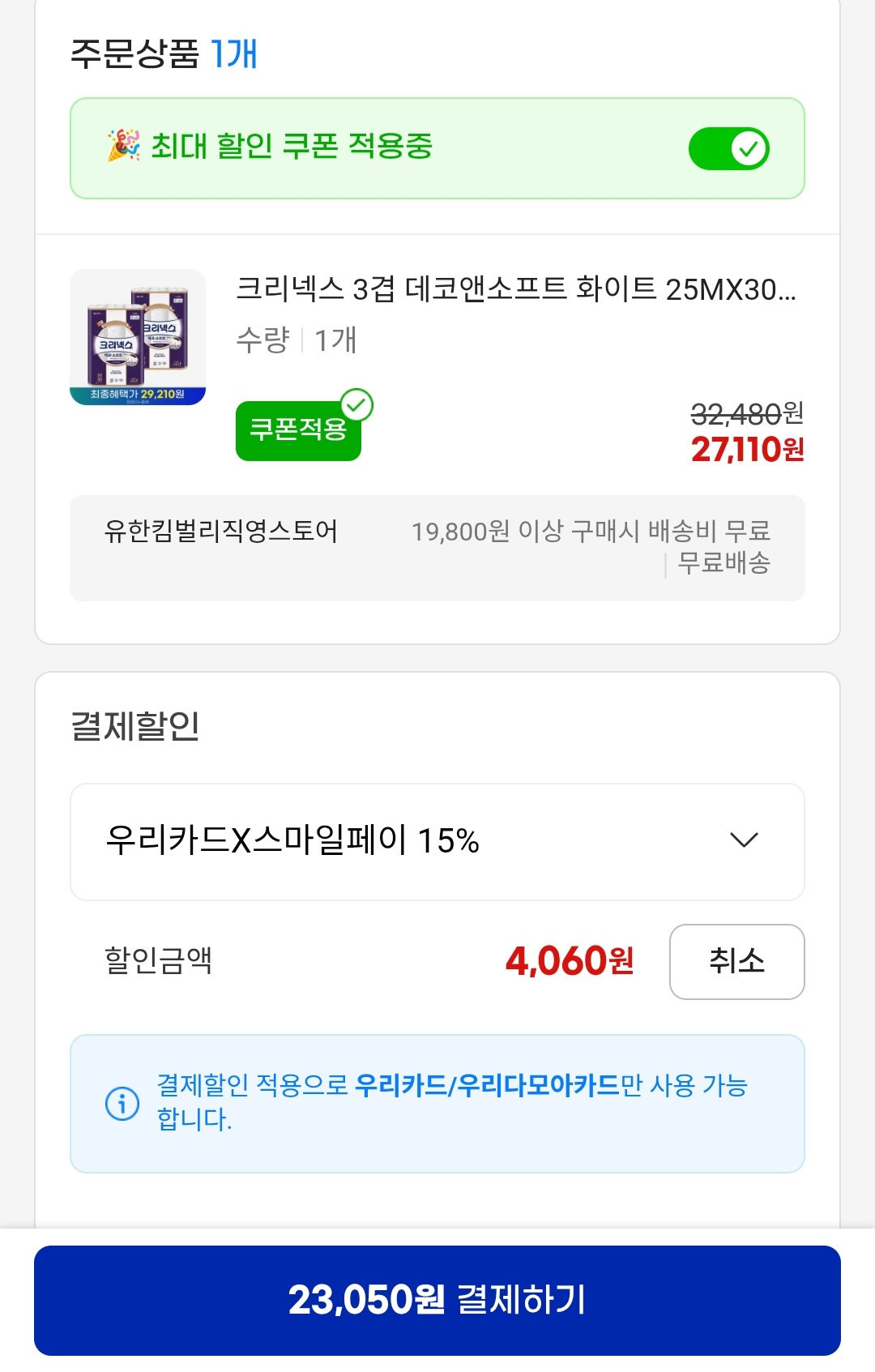This screenshot has width=875, height=1372.
Task: Visit 유한킴벌리직영스토어 store link
Action: [x=220, y=532]
